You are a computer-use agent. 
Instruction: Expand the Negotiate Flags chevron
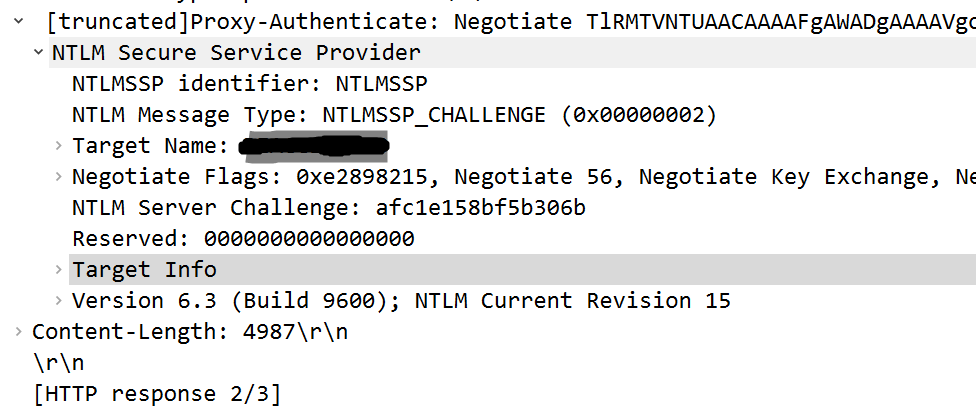tap(60, 177)
